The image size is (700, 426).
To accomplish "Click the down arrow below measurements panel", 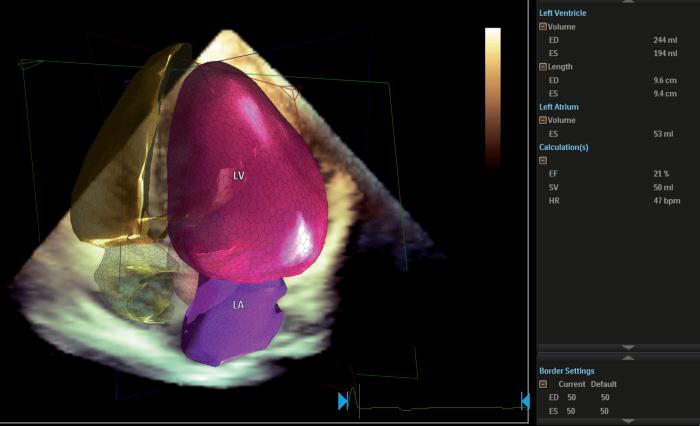I will (x=628, y=347).
